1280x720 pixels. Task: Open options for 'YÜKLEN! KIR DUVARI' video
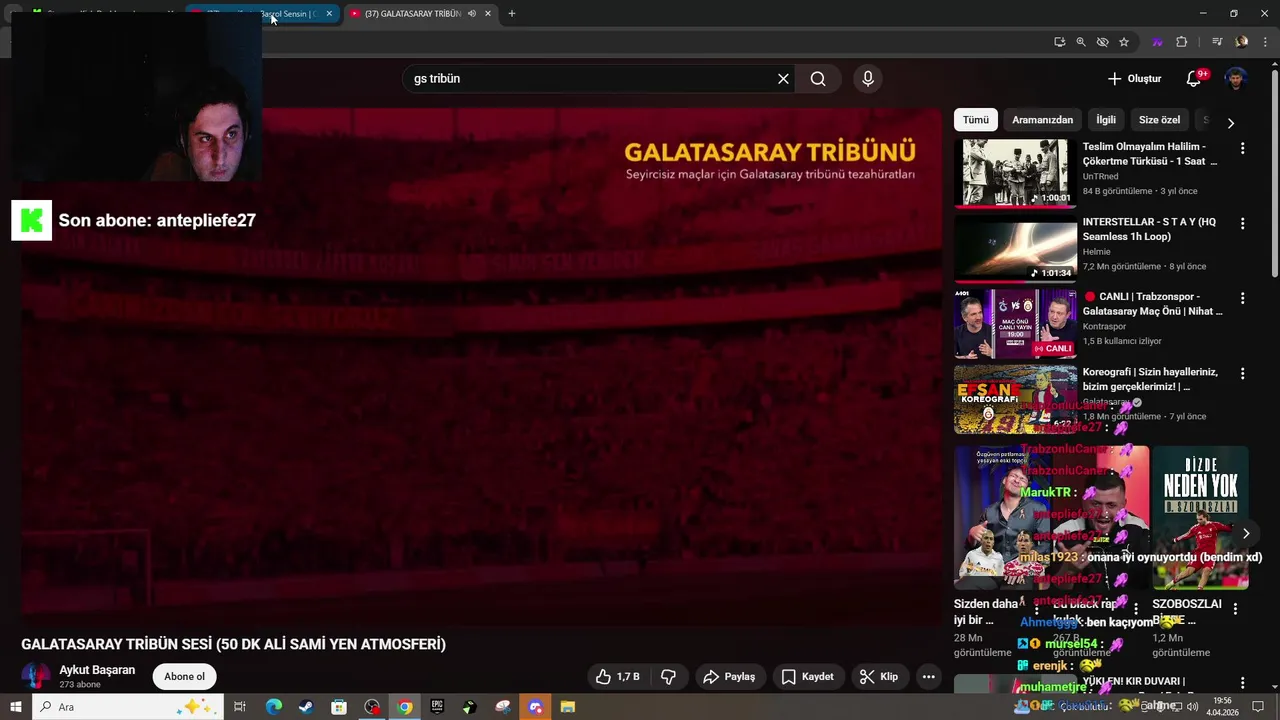pos(1243,683)
